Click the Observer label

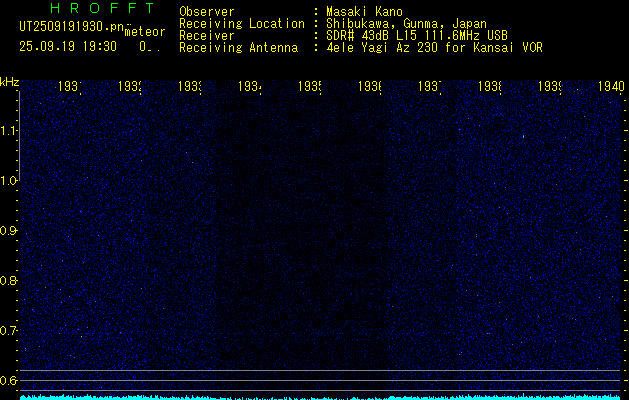click(207, 12)
